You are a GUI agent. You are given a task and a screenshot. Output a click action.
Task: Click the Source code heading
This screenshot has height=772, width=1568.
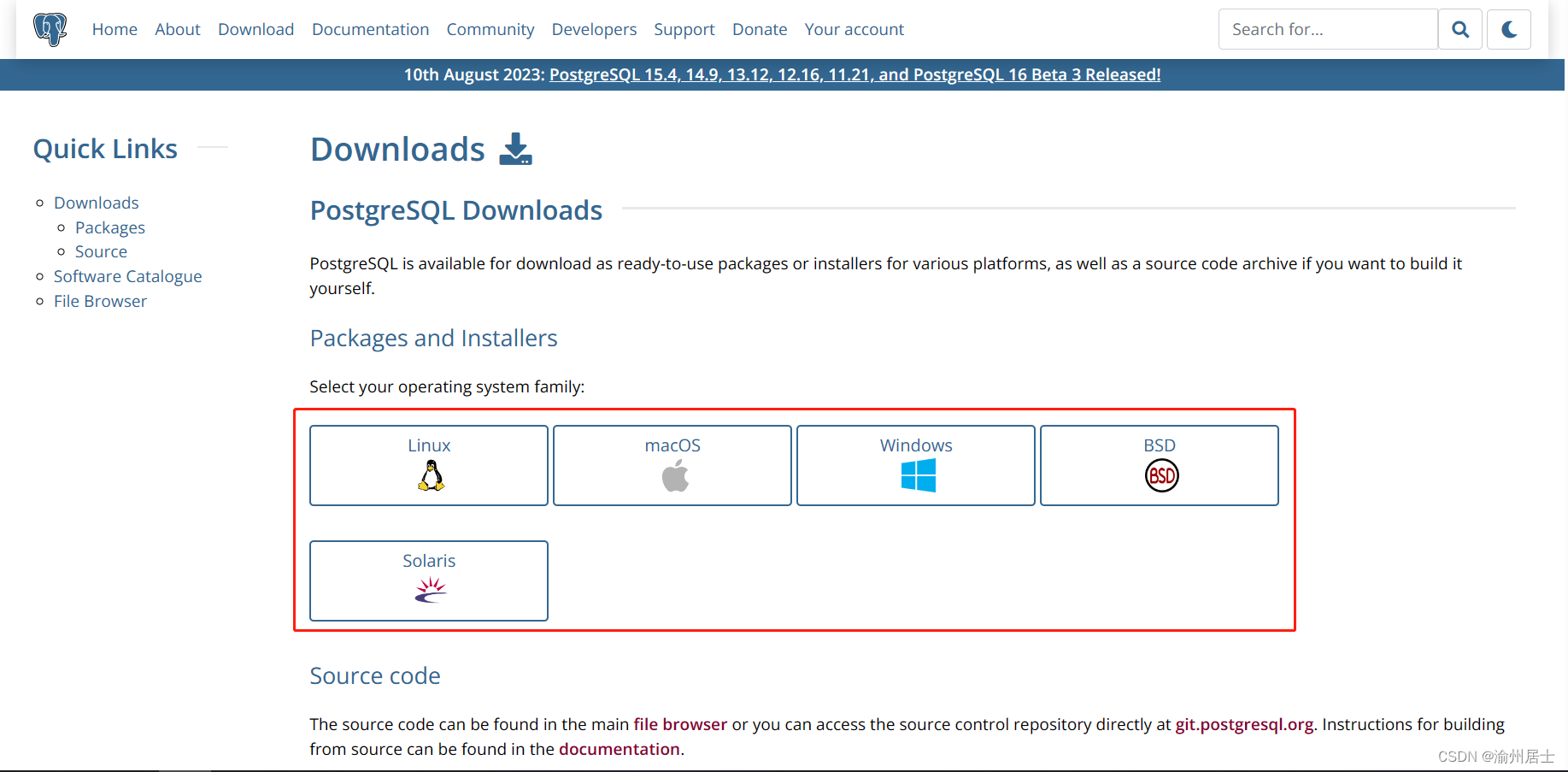[375, 675]
